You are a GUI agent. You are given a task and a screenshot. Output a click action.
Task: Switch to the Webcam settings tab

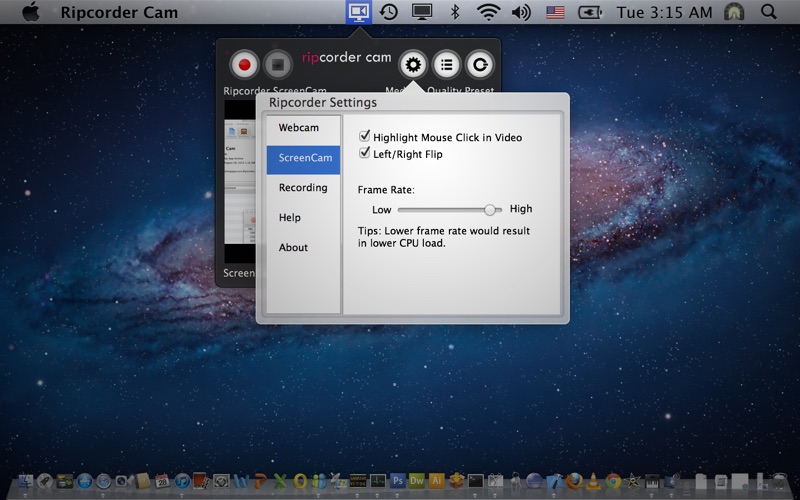298,128
